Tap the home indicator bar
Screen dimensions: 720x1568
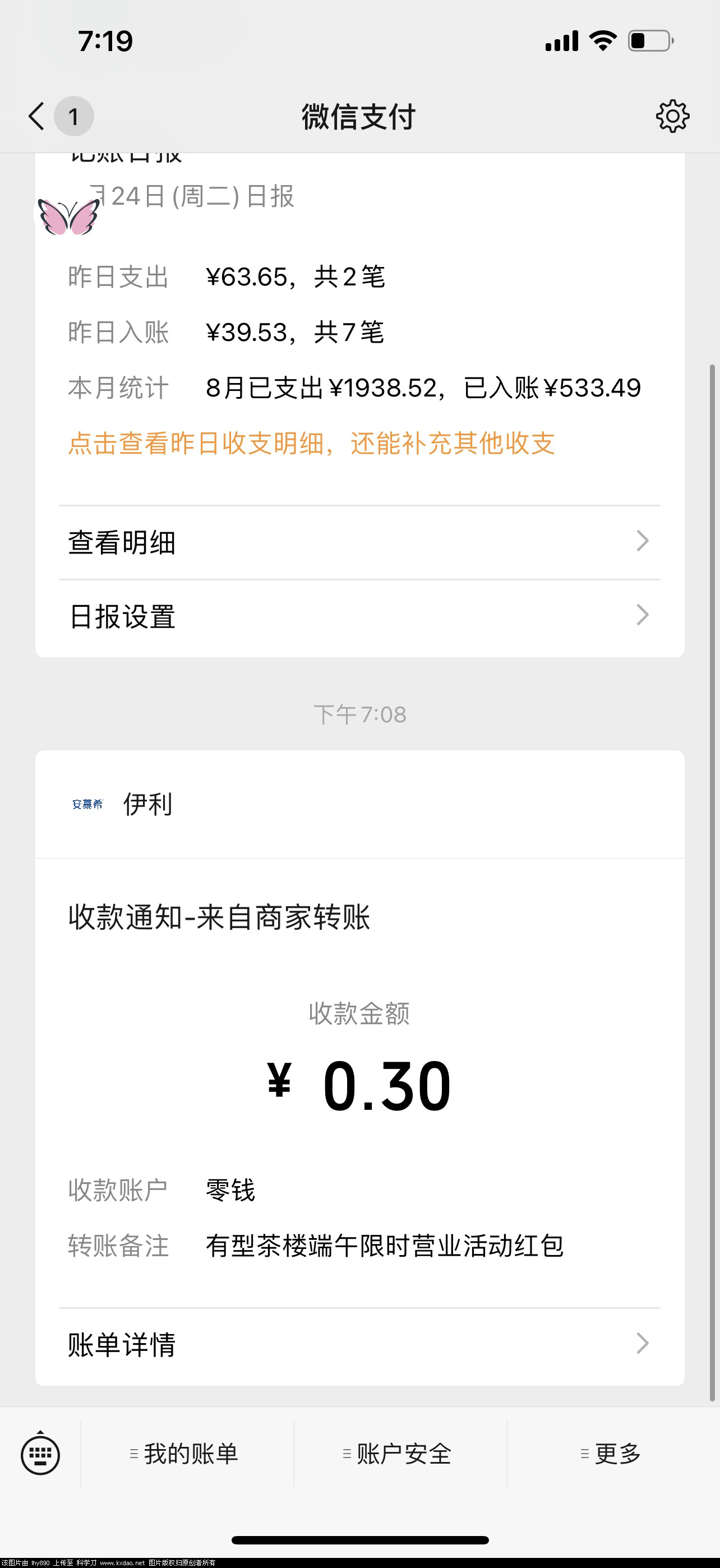(x=359, y=1540)
